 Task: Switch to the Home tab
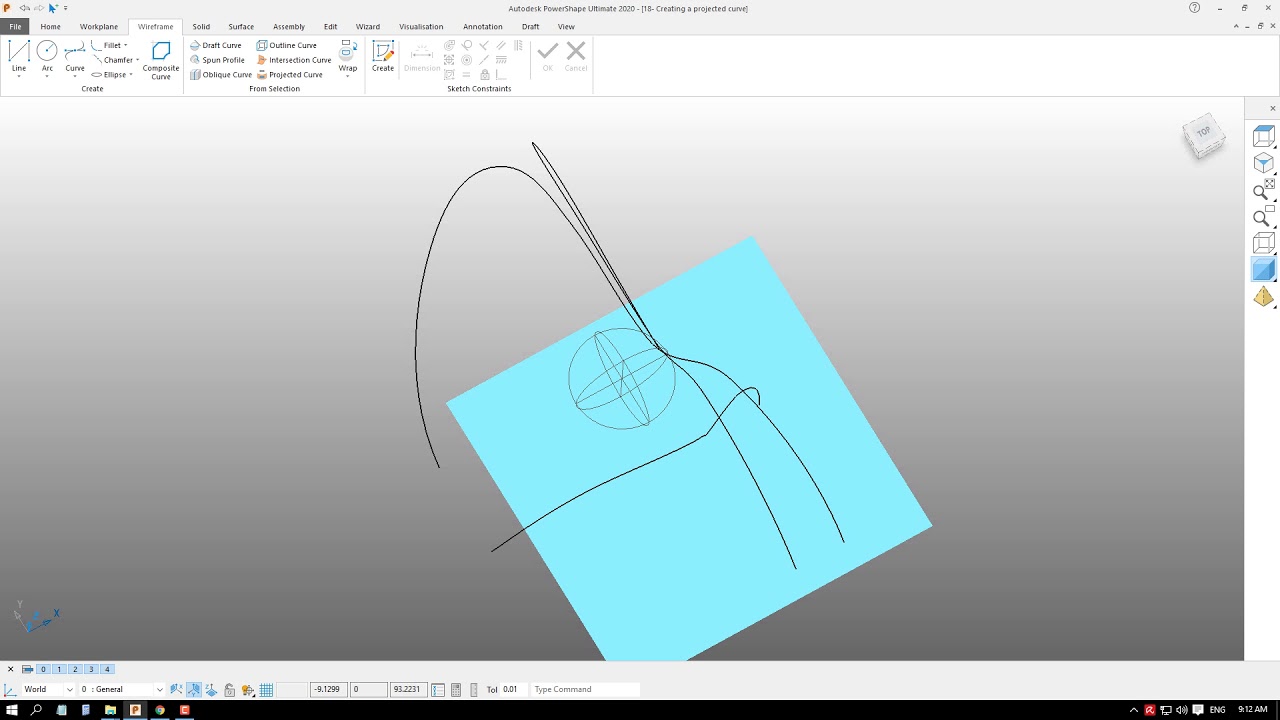pos(50,27)
